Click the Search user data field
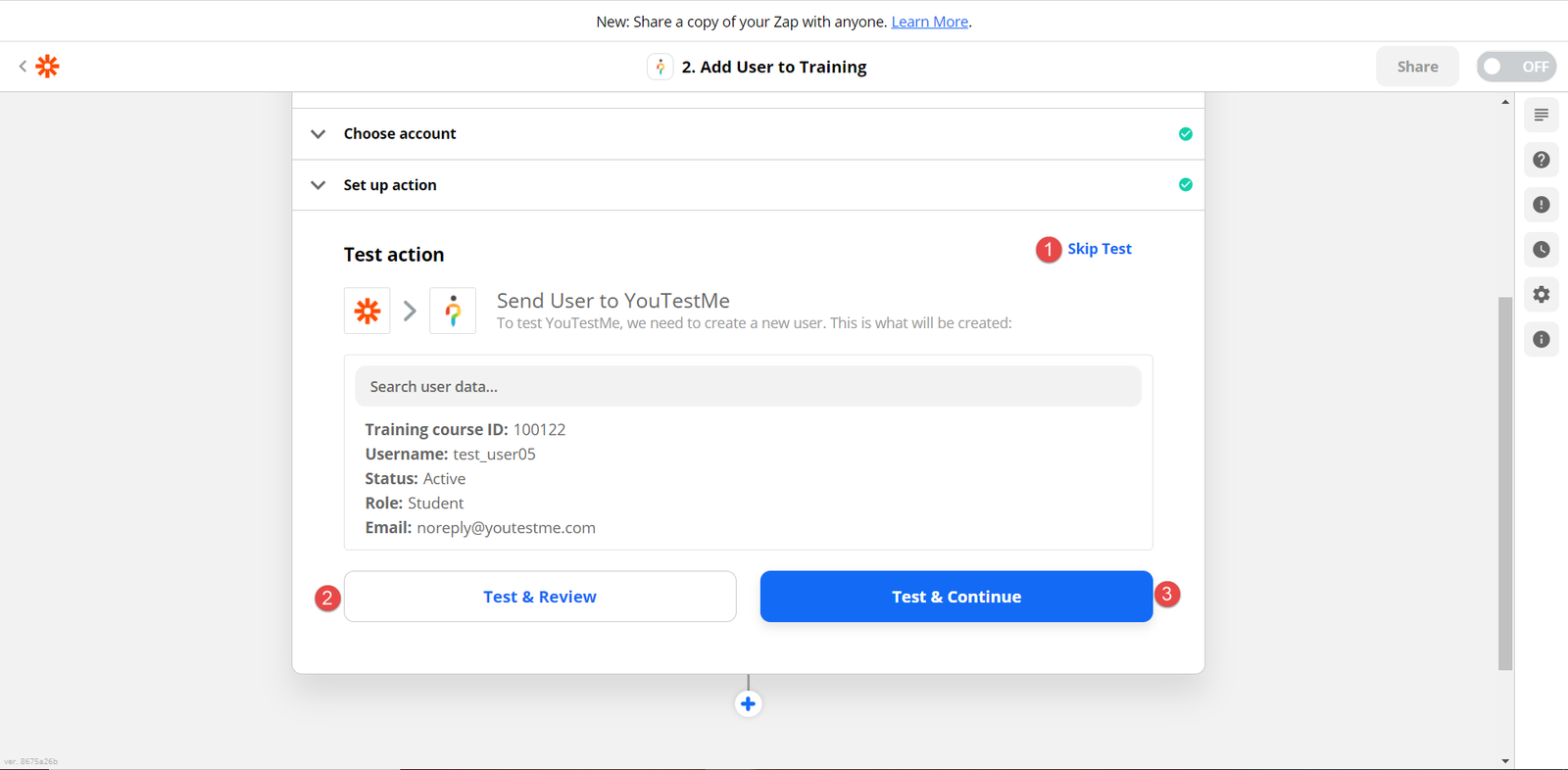The image size is (1568, 770). pyautogui.click(x=748, y=387)
